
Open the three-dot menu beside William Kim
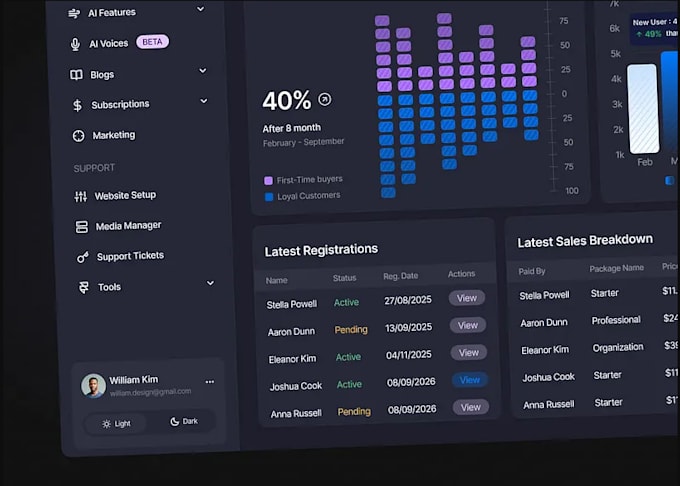(209, 382)
